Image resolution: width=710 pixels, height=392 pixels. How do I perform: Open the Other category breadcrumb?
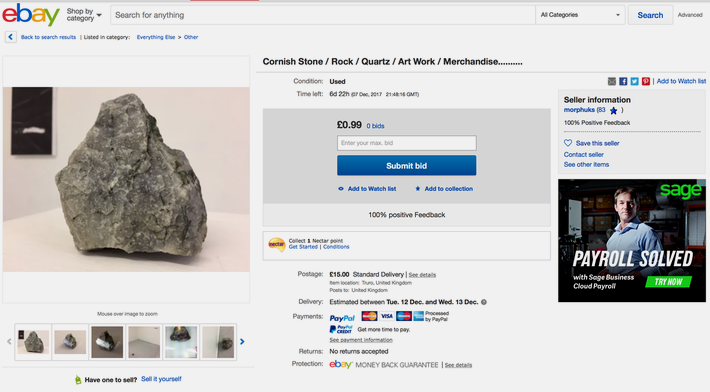tap(191, 37)
